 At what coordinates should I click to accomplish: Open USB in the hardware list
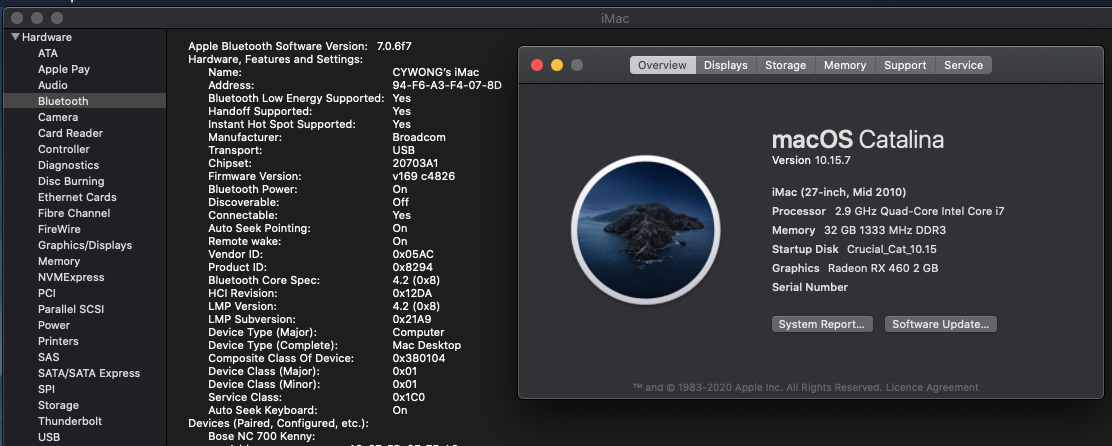(49, 437)
